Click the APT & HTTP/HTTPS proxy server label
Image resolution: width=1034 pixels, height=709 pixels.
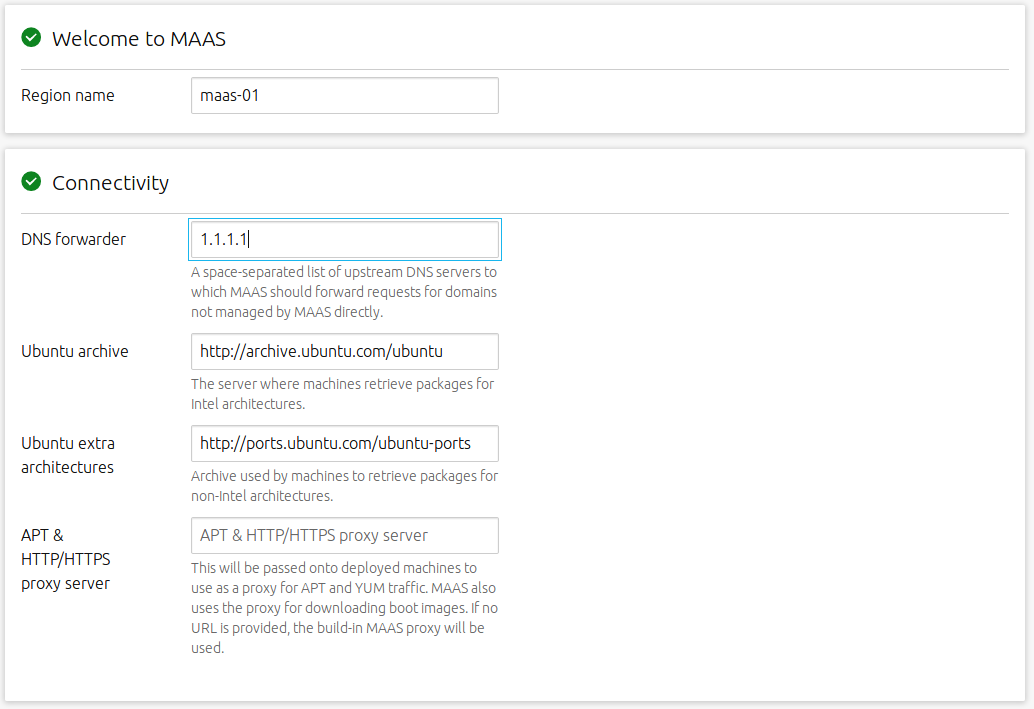click(65, 559)
